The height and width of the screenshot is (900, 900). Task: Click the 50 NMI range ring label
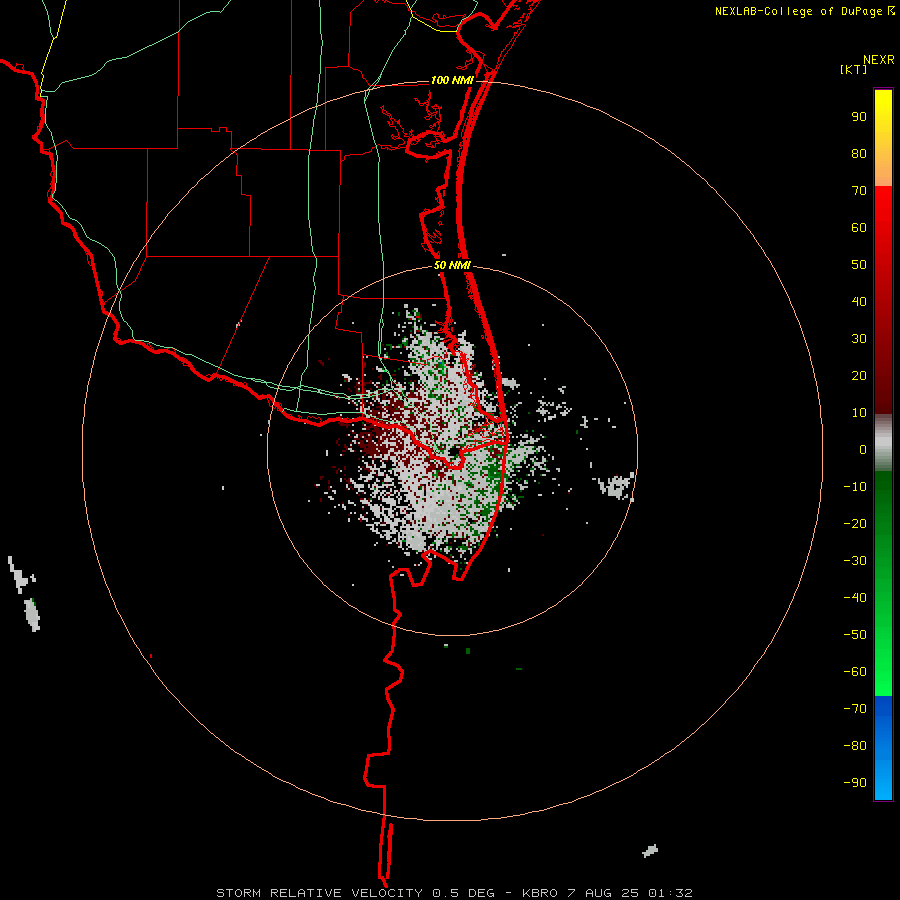coord(452,265)
